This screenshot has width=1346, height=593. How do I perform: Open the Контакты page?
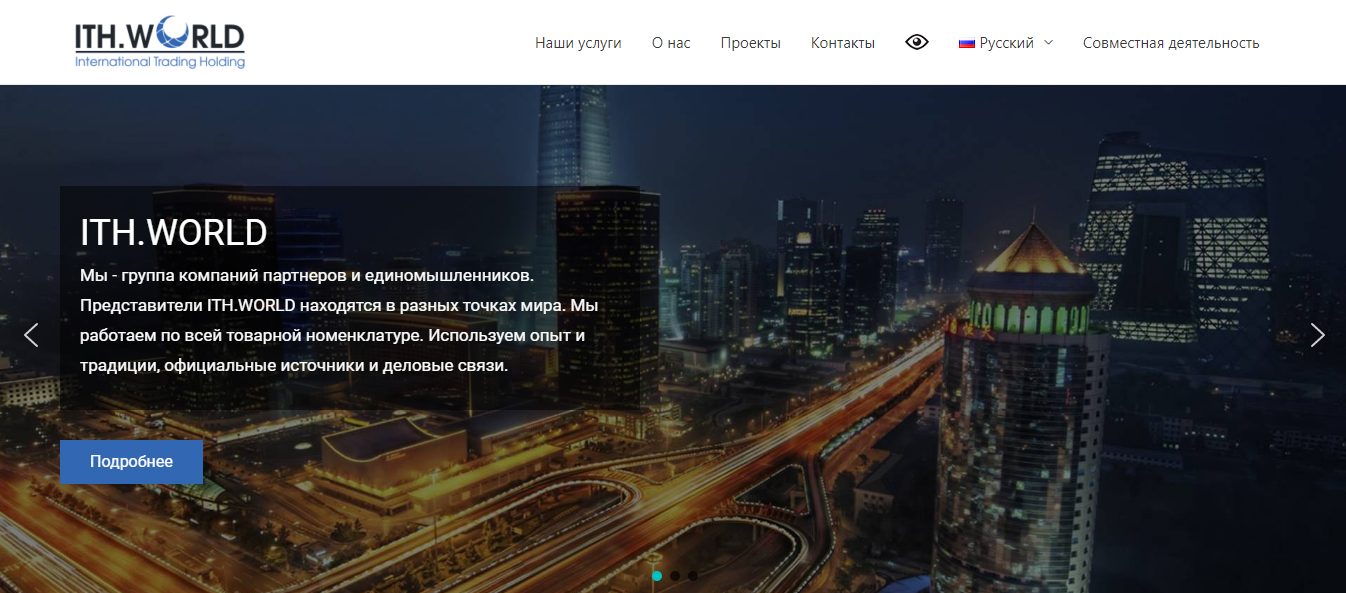click(x=843, y=43)
